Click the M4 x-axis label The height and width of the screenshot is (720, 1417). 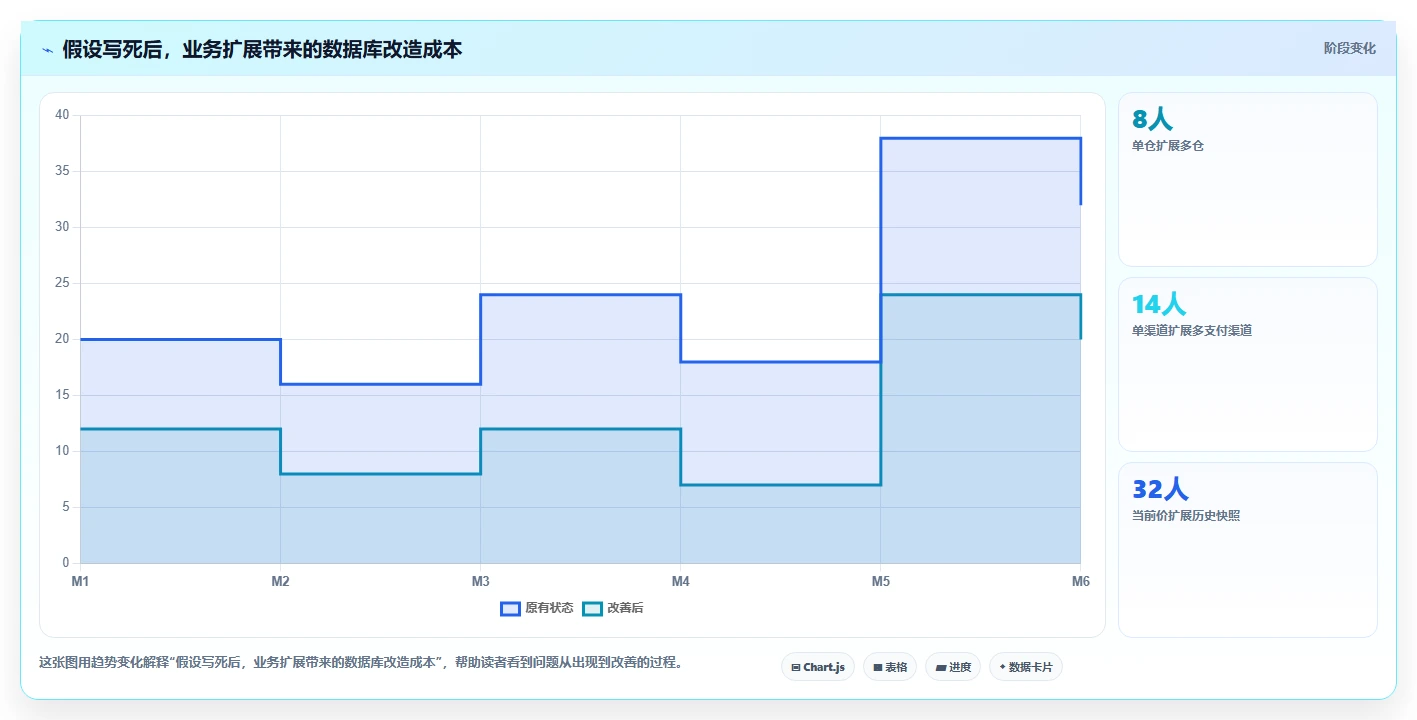coord(680,581)
